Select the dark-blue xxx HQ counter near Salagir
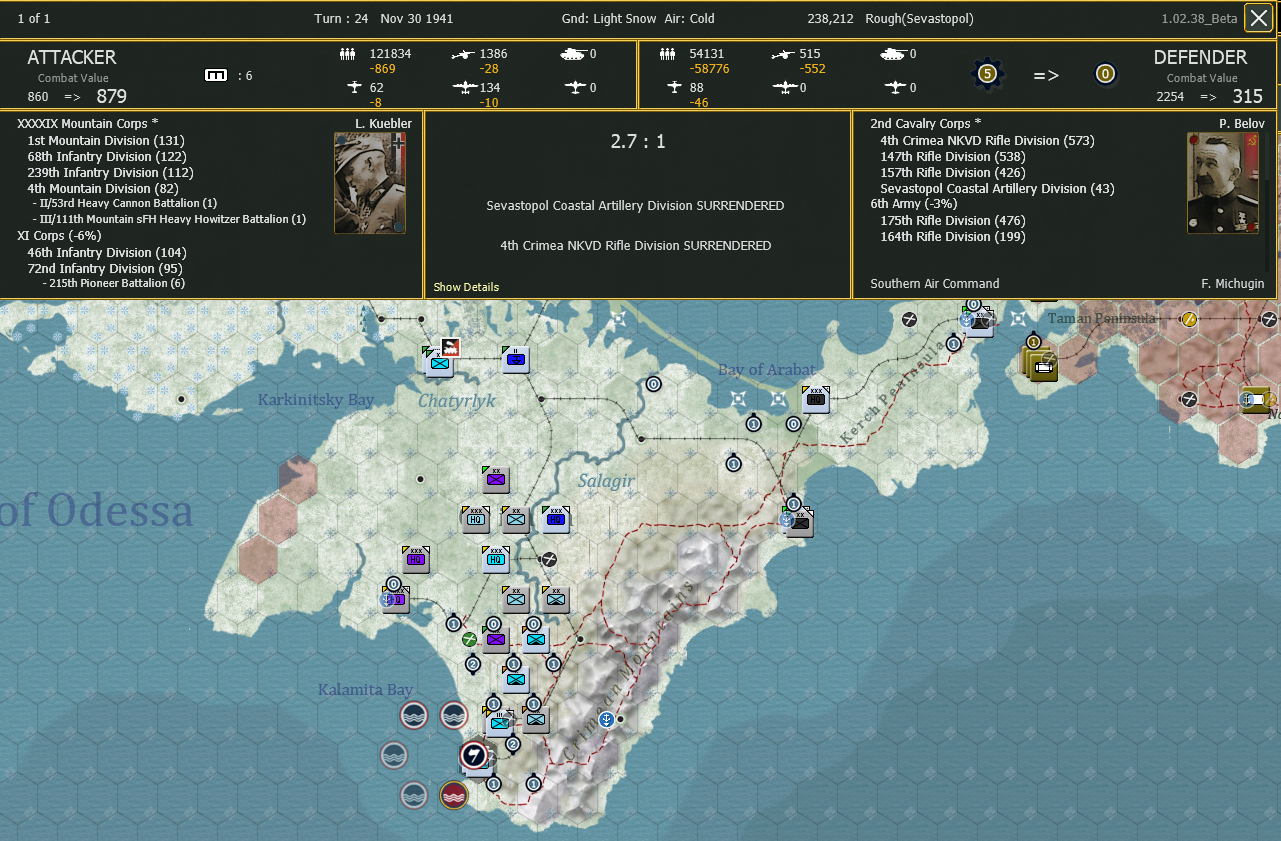 [x=555, y=519]
